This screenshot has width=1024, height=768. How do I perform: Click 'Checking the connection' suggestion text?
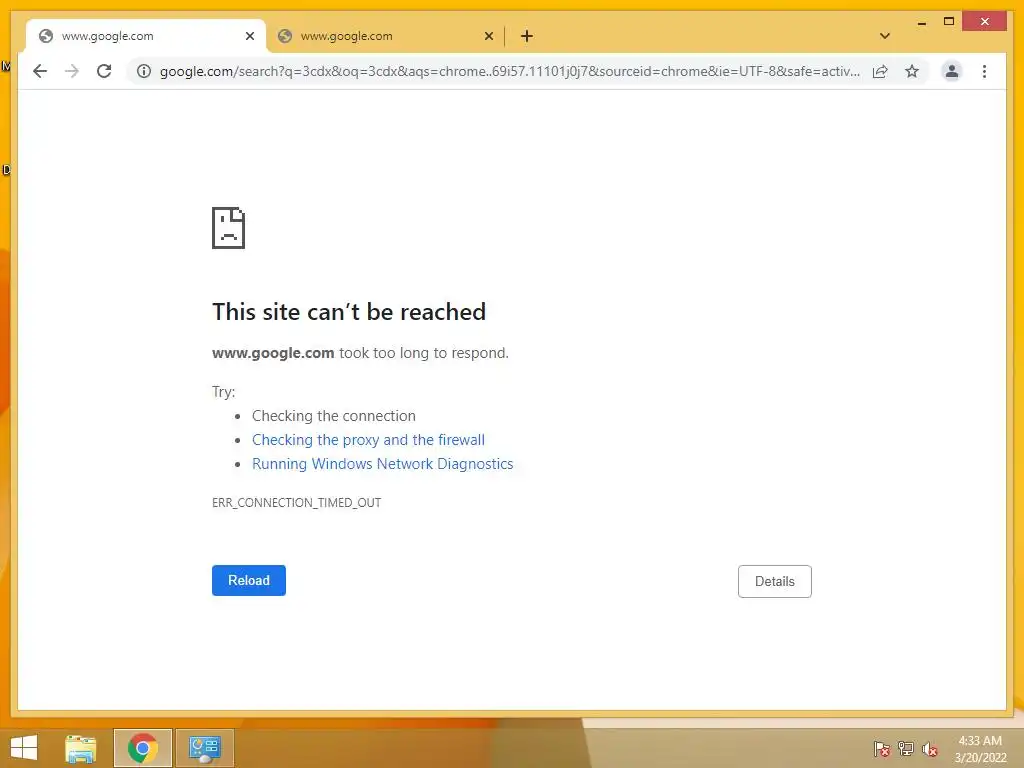334,415
